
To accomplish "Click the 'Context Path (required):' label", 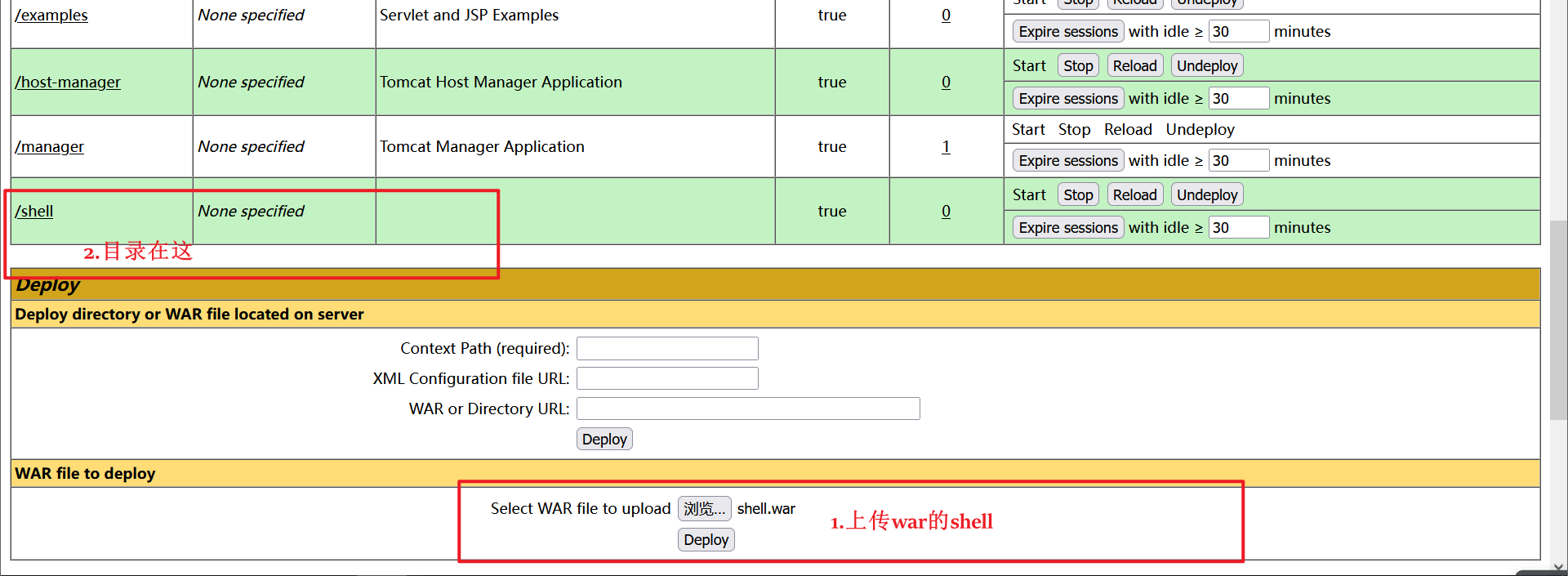I will click(x=485, y=349).
